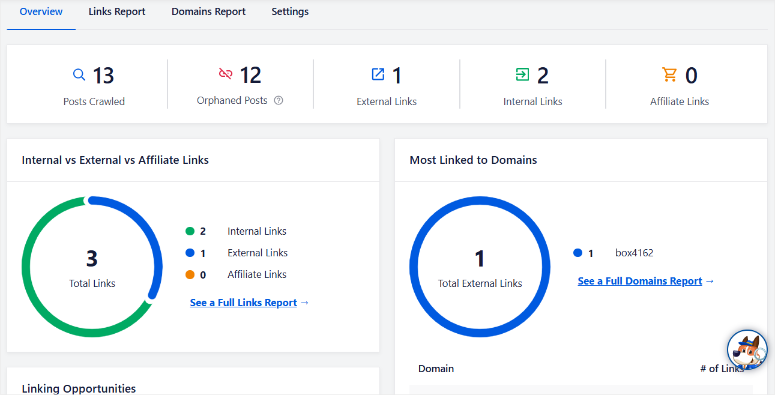This screenshot has width=775, height=395.
Task: Click the Orphaned Posts help question icon
Action: [x=278, y=100]
